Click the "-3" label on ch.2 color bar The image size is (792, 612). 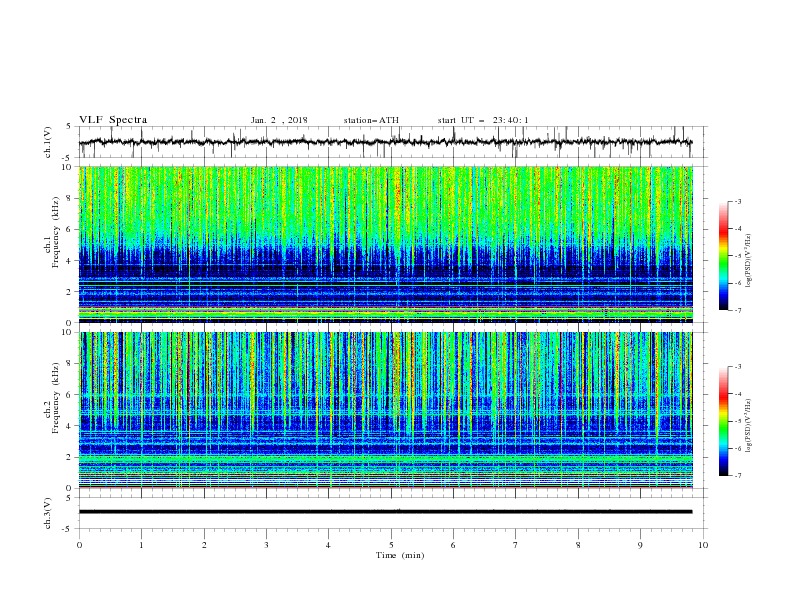pos(737,367)
